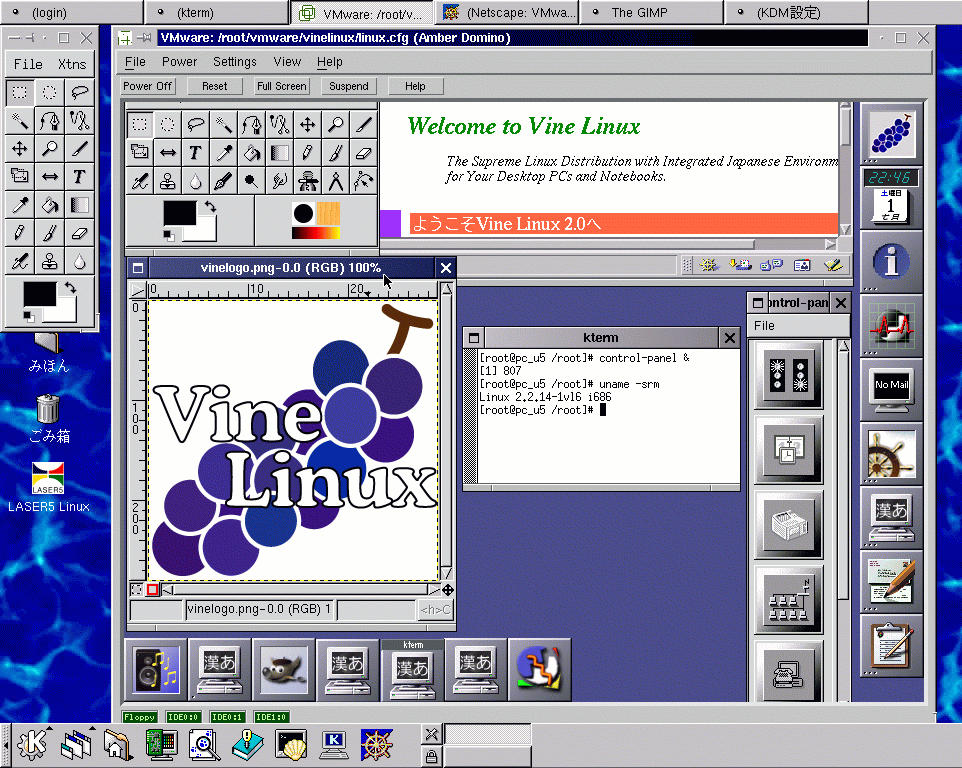This screenshot has height=768, width=962.
Task: Click the gradient preview bar in the VMware guest toolbox
Action: [x=315, y=232]
